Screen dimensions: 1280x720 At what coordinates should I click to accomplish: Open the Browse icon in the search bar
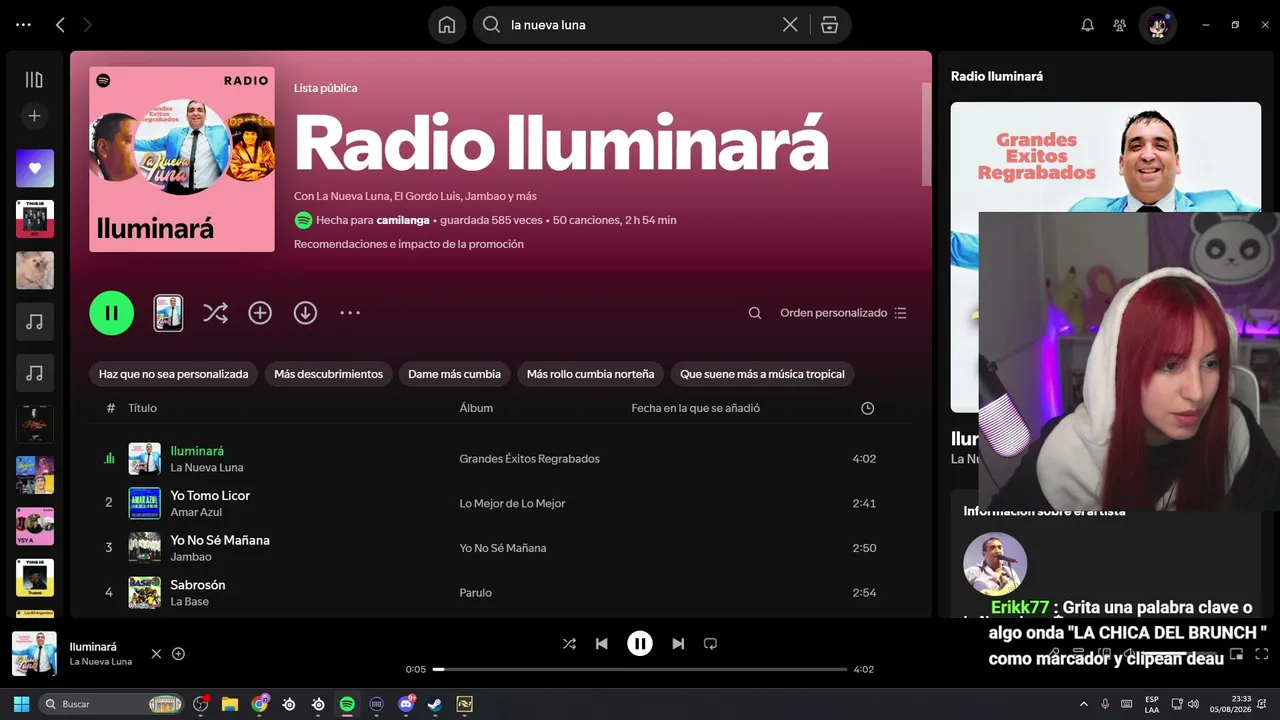coord(829,25)
